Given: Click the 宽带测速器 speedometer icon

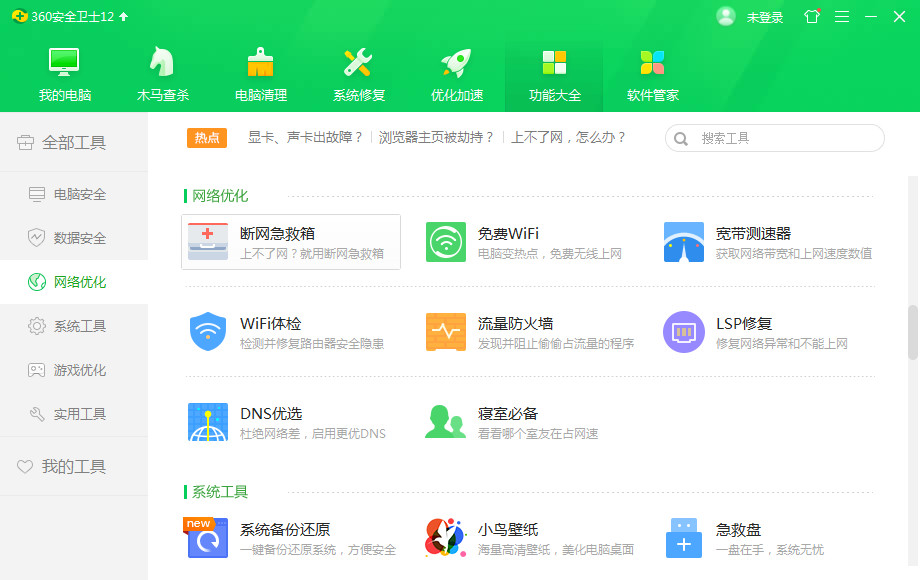Looking at the screenshot, I should coord(684,242).
